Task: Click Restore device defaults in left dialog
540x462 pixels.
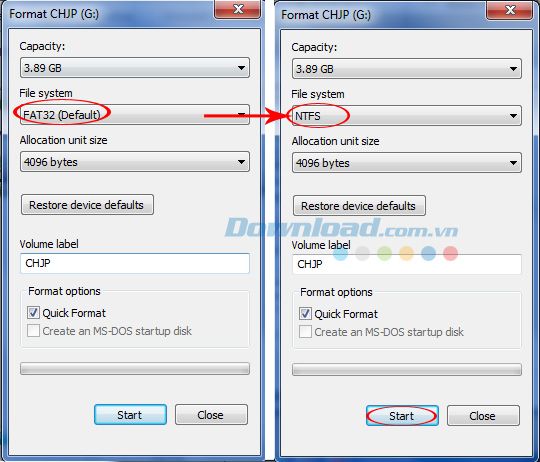Action: point(87,205)
